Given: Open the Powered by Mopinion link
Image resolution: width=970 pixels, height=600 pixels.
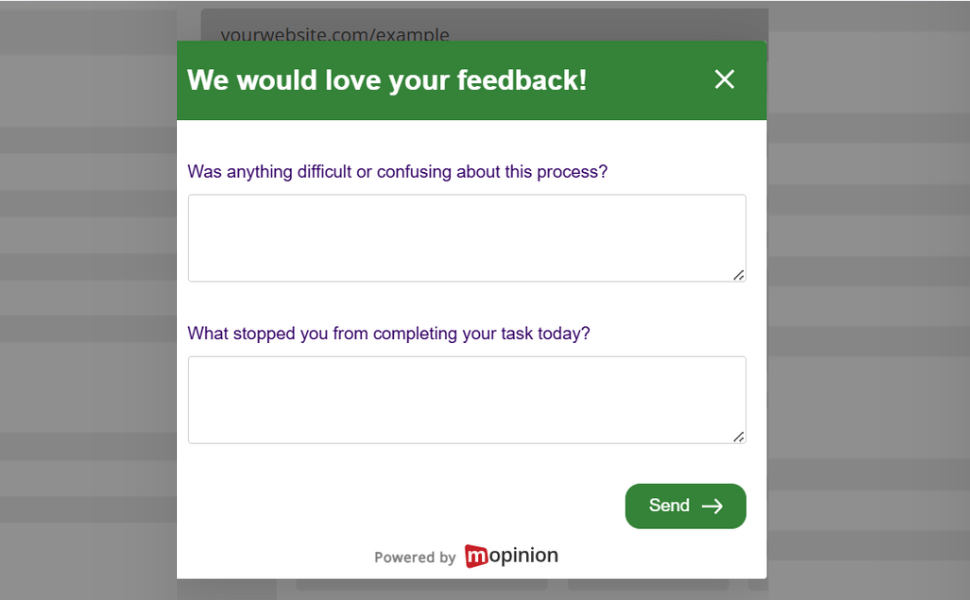Looking at the screenshot, I should pyautogui.click(x=465, y=556).
